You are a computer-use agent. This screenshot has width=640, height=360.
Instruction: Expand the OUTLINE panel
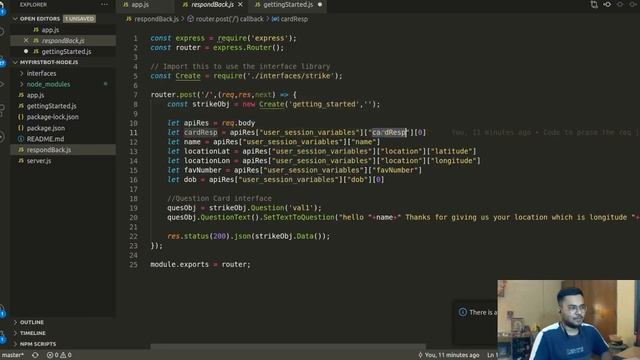click(32, 322)
